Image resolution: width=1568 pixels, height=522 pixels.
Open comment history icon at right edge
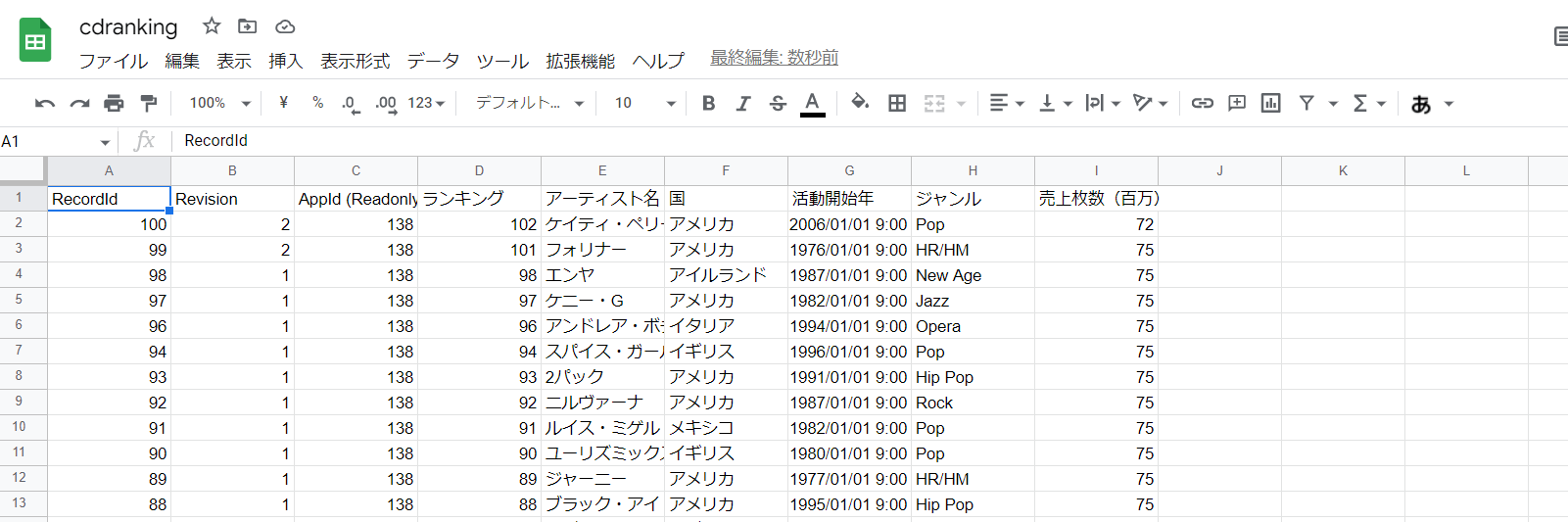(1560, 36)
